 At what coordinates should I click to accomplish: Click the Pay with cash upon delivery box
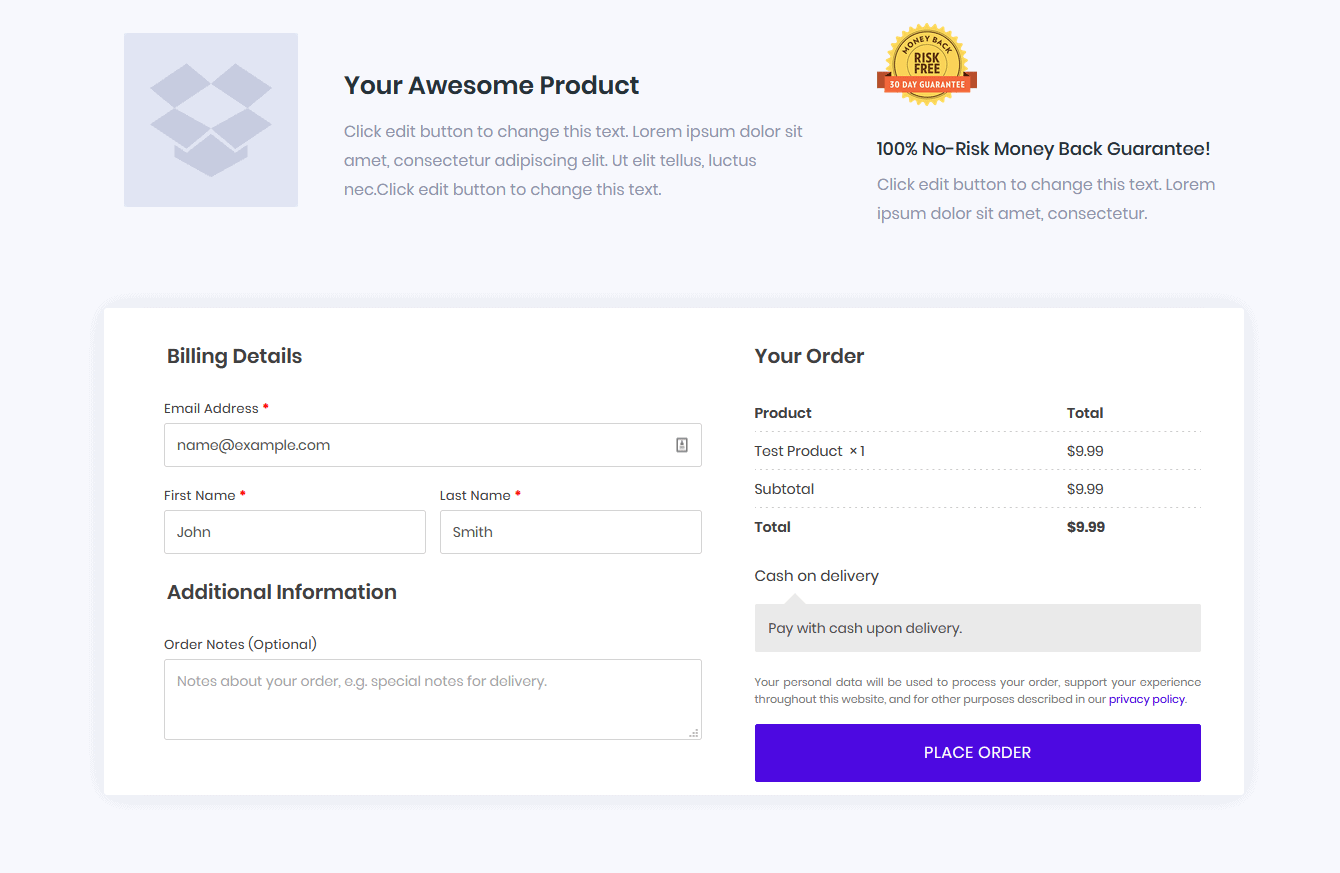tap(978, 628)
